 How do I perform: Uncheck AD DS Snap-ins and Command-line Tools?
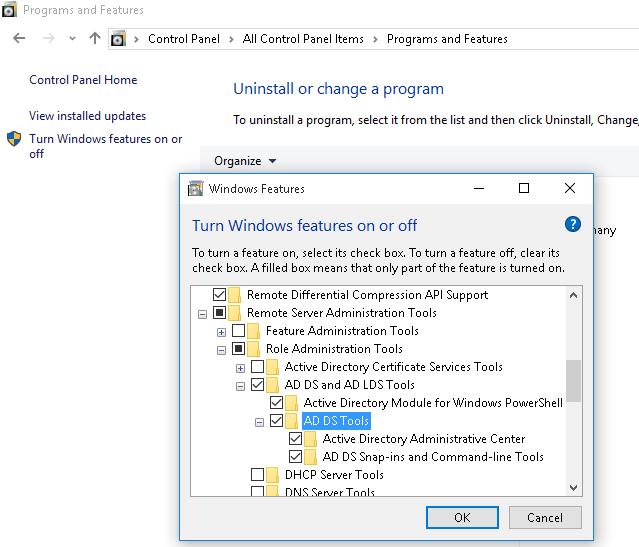click(295, 457)
